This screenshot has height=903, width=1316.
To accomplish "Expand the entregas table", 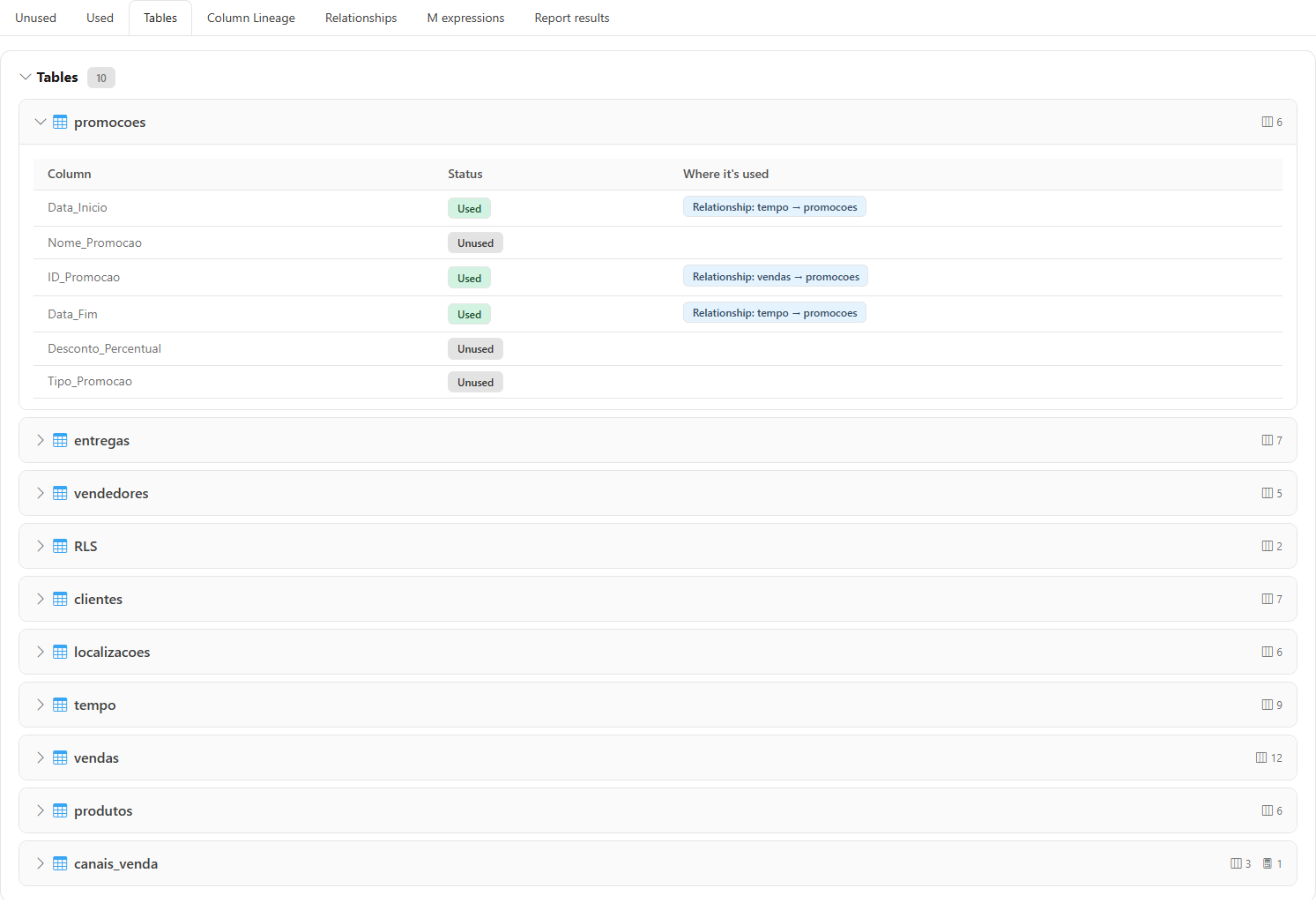I will 41,440.
